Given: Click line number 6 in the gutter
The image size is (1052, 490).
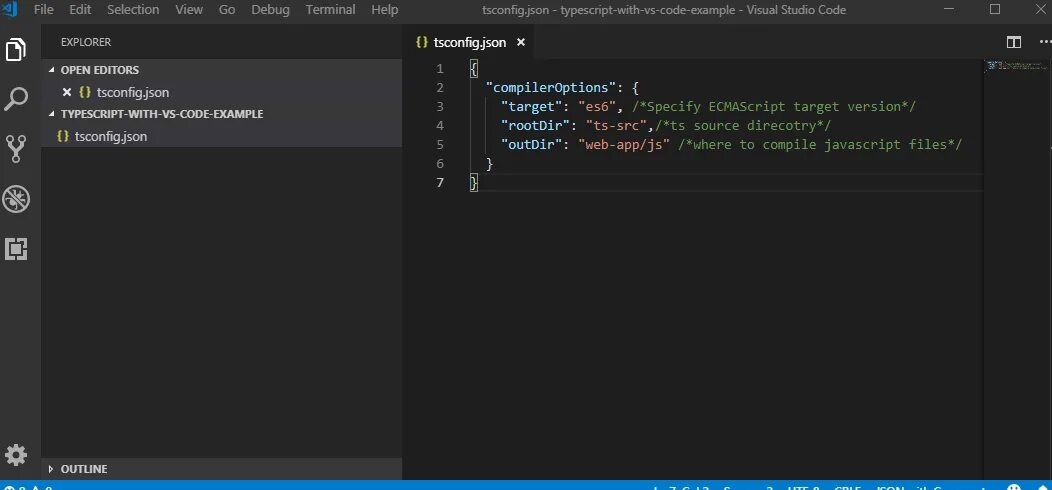Looking at the screenshot, I should coord(439,164).
